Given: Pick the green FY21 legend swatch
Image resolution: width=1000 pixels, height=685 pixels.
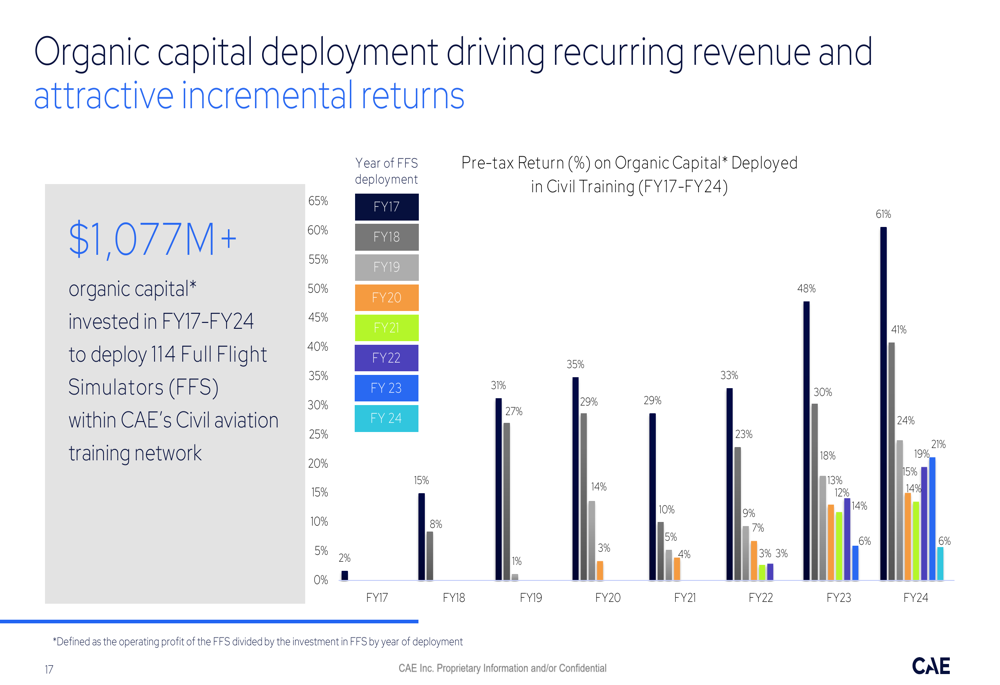Looking at the screenshot, I should coord(386,328).
